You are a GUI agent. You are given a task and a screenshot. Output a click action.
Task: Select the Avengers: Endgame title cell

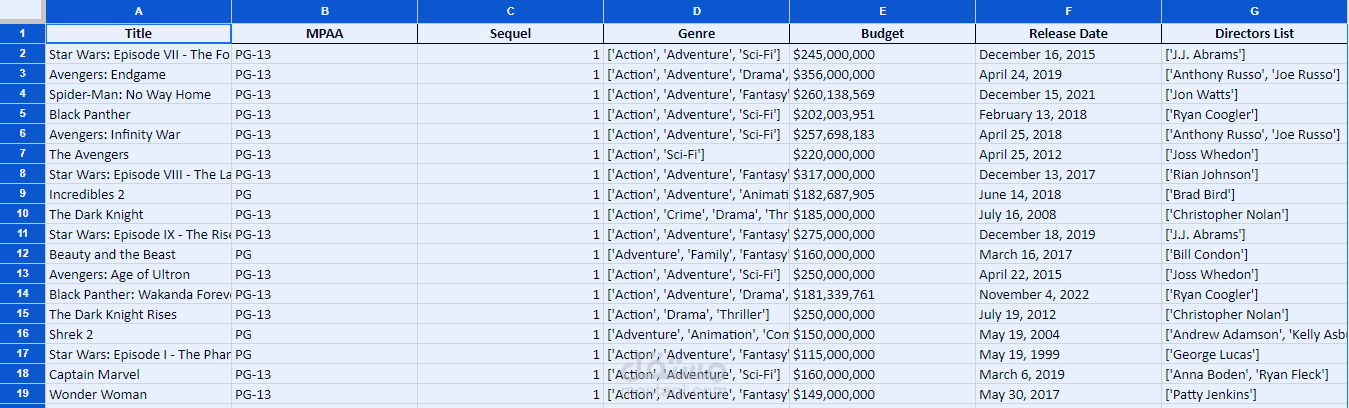click(x=138, y=74)
